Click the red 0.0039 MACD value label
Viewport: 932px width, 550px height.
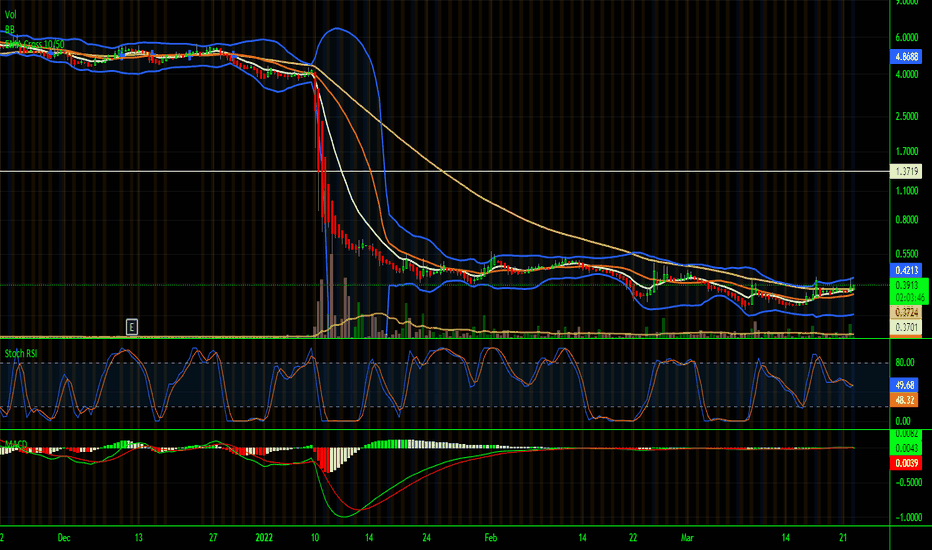pyautogui.click(x=906, y=463)
